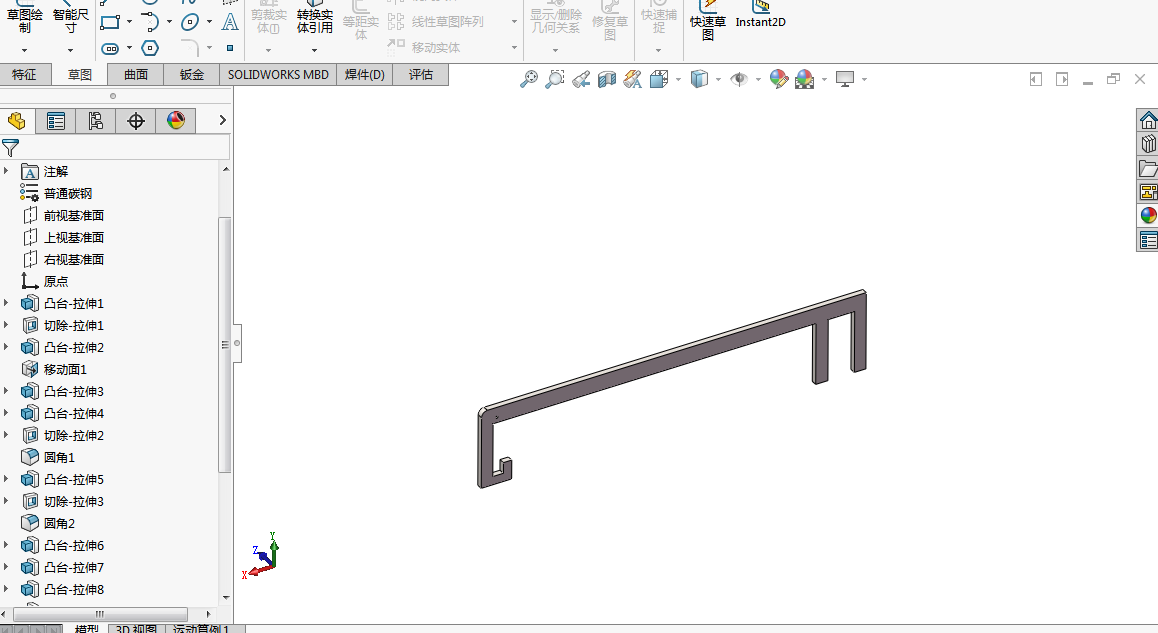1158x633 pixels.
Task: Click the feature tree filter funnel icon
Action: tap(10, 148)
